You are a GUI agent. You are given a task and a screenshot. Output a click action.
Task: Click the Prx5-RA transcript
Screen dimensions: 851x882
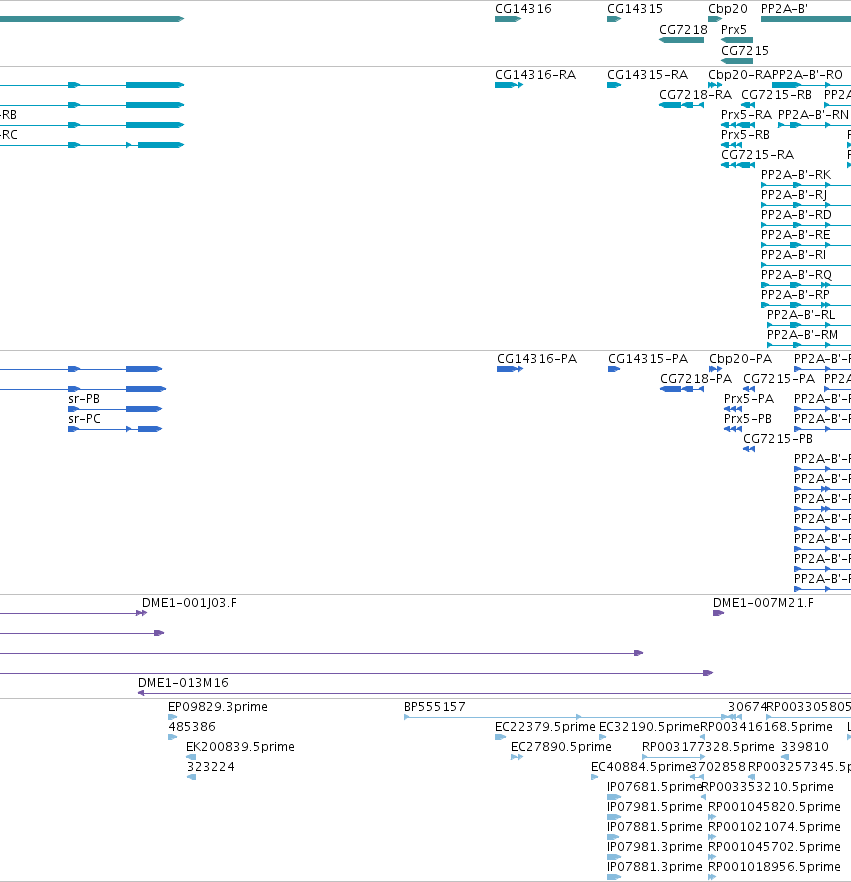click(738, 125)
